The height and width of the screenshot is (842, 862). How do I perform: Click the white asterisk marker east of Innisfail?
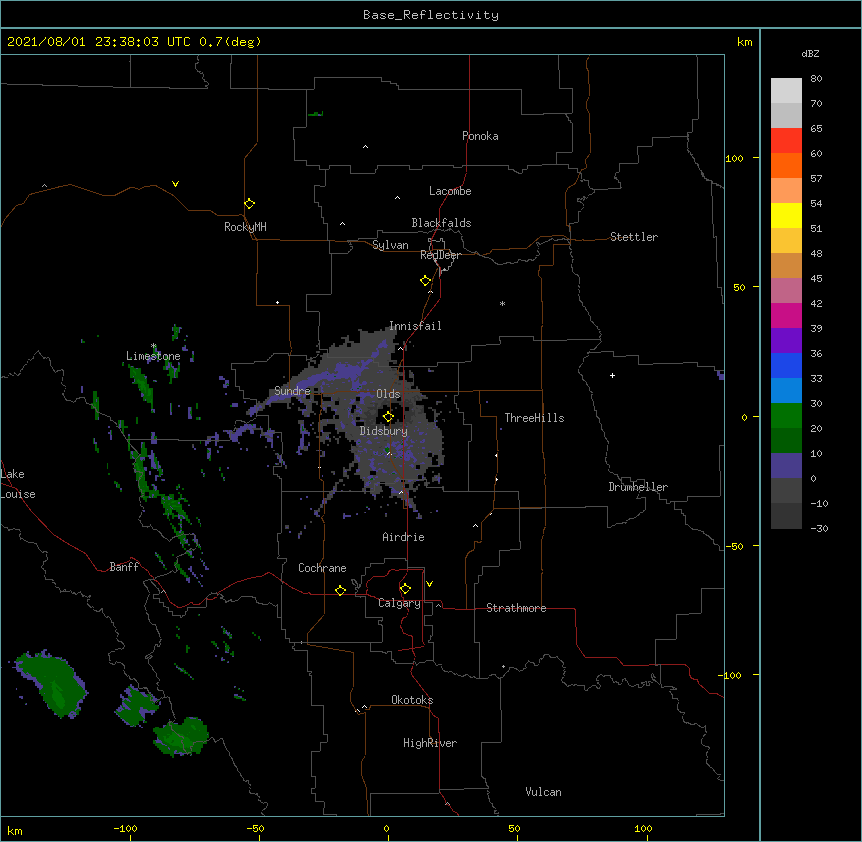[x=502, y=303]
